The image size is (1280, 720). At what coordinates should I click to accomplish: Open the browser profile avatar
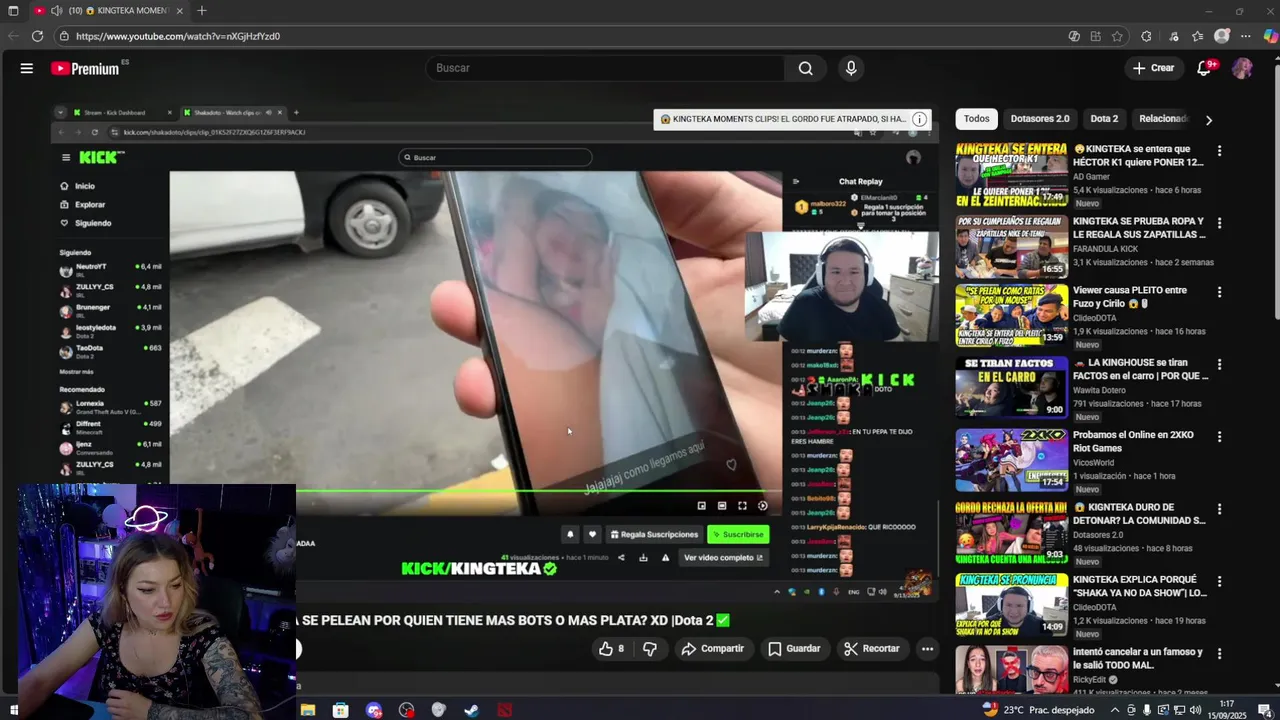point(1221,36)
